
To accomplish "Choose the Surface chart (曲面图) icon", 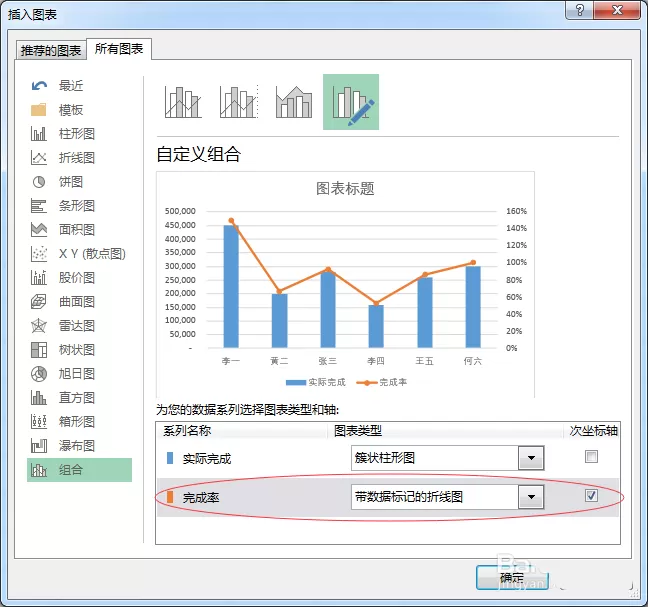I will coord(39,301).
